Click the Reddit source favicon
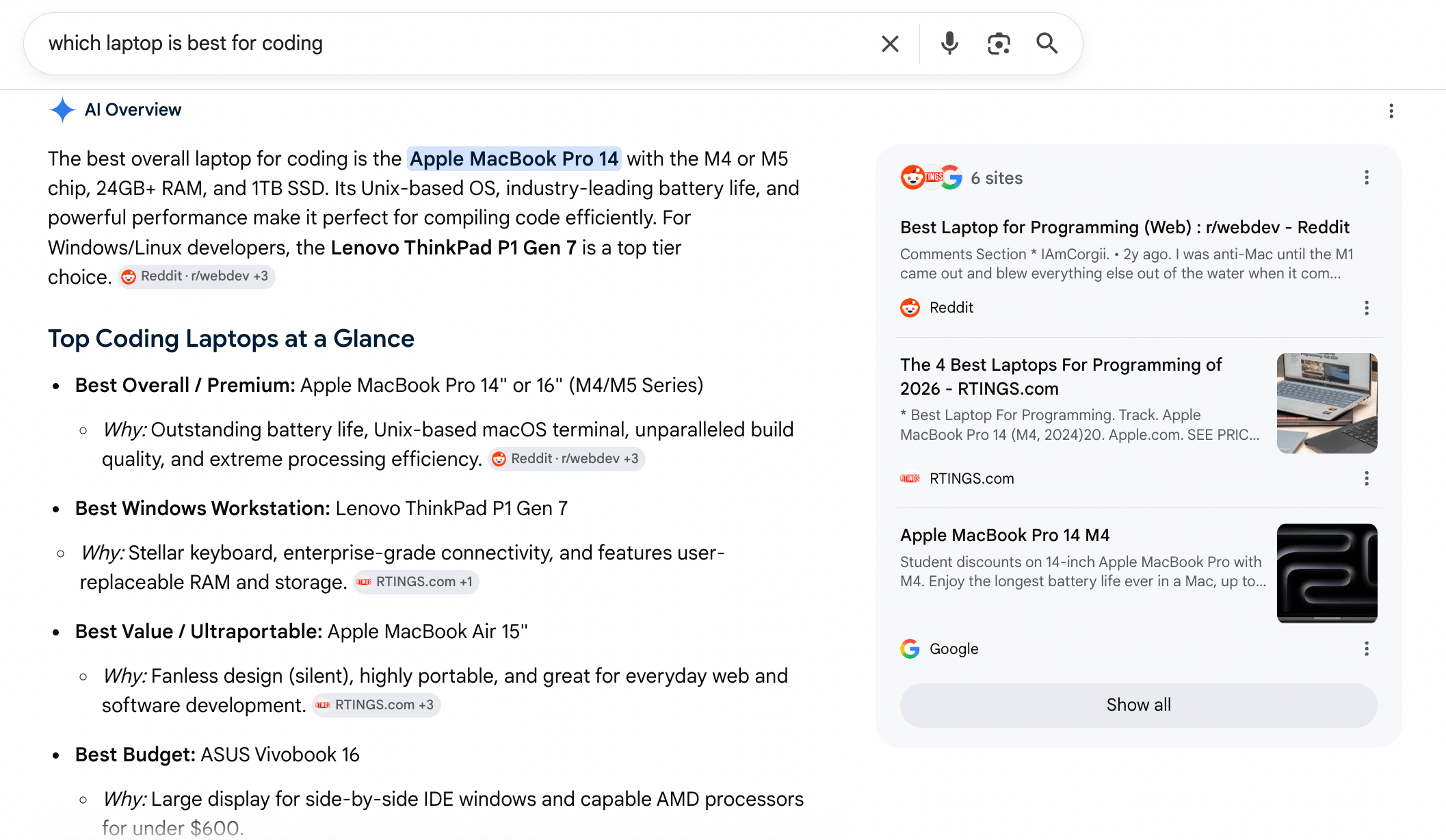Screen dimensions: 1446x840 pyautogui.click(x=910, y=308)
